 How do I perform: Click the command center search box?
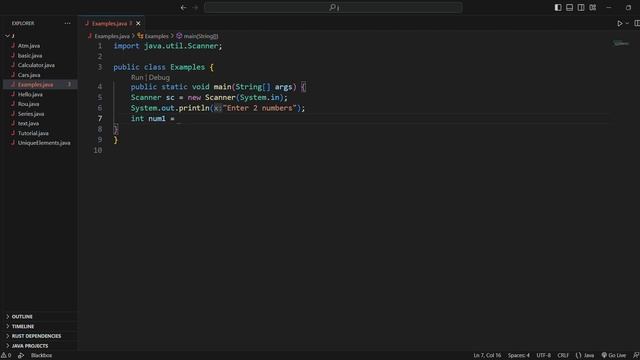(333, 7)
